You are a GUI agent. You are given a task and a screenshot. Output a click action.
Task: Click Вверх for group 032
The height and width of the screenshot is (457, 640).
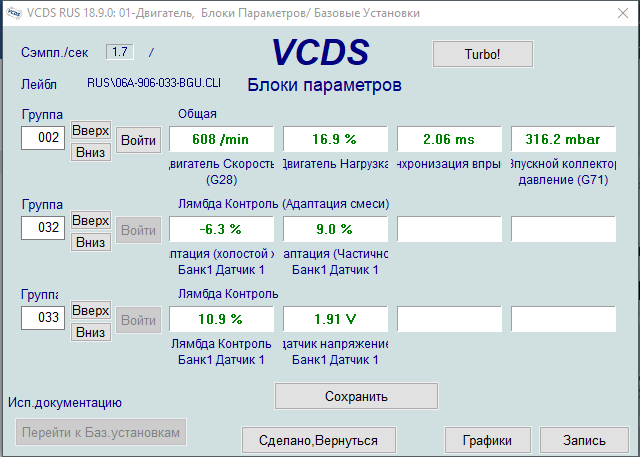[91, 221]
